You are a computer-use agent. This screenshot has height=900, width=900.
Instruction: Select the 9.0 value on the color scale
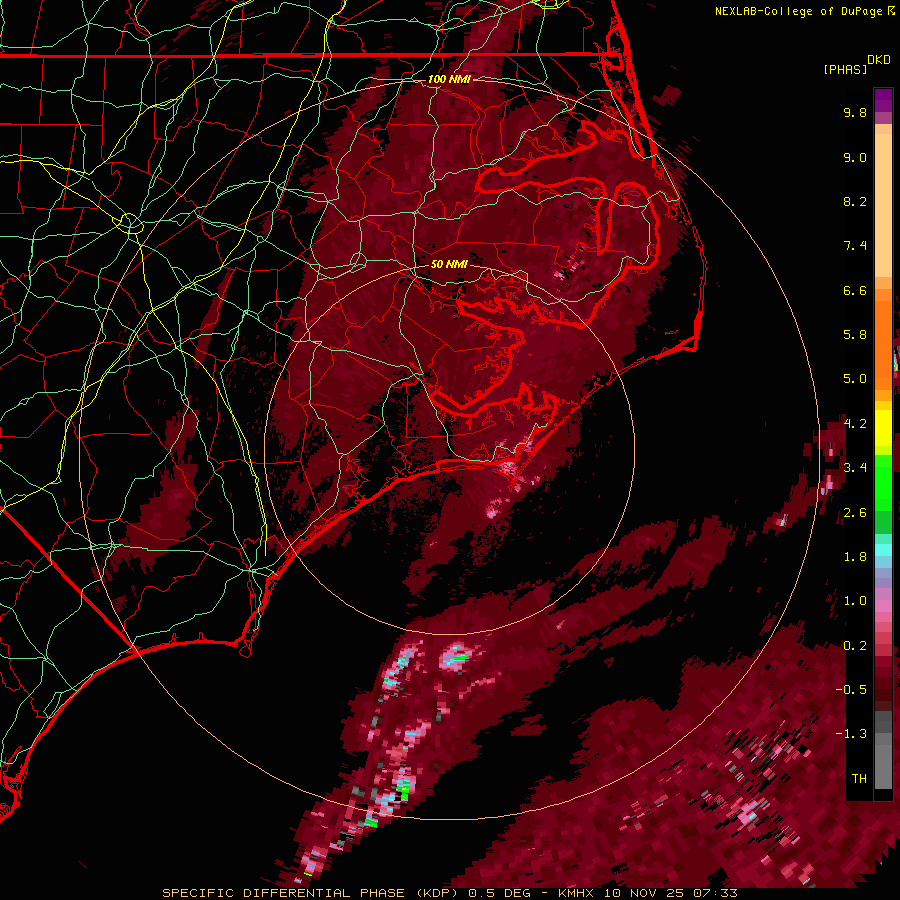click(x=855, y=157)
